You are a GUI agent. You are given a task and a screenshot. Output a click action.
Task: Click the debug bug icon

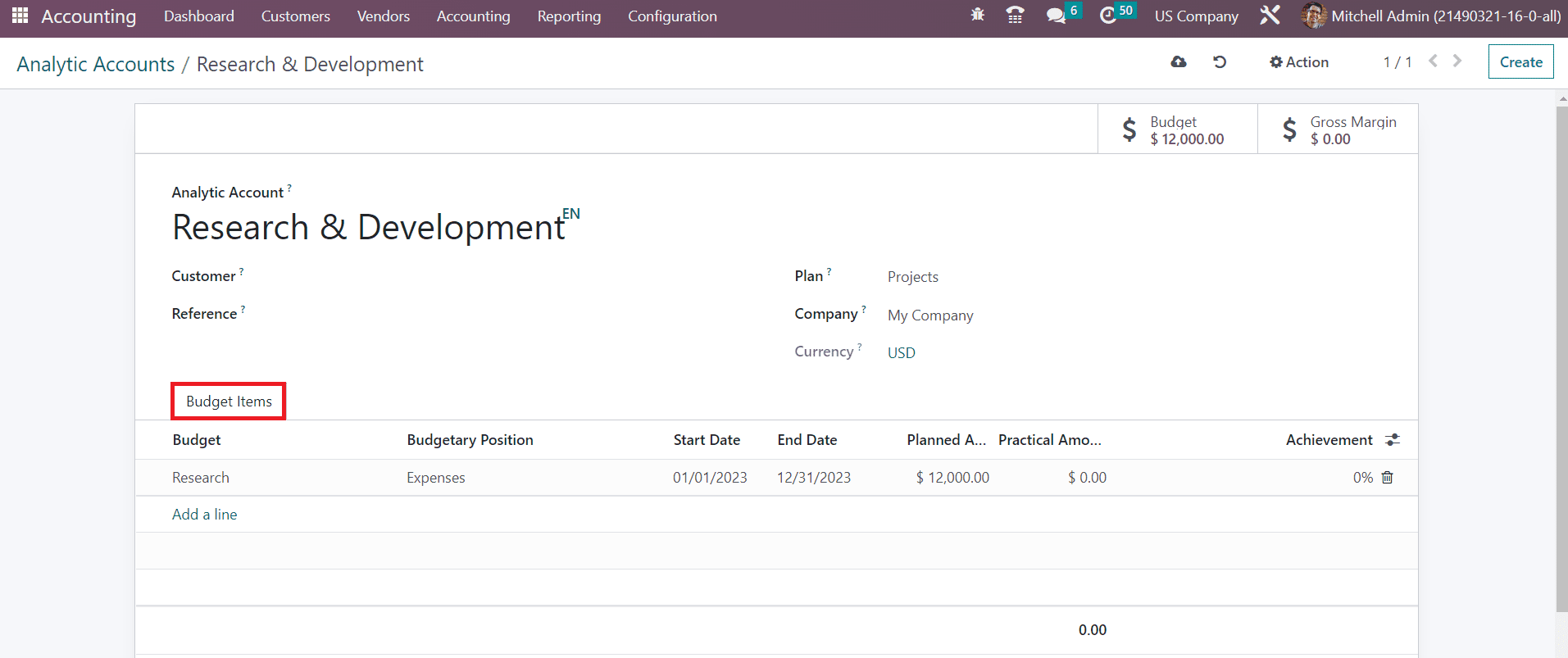pos(977,16)
